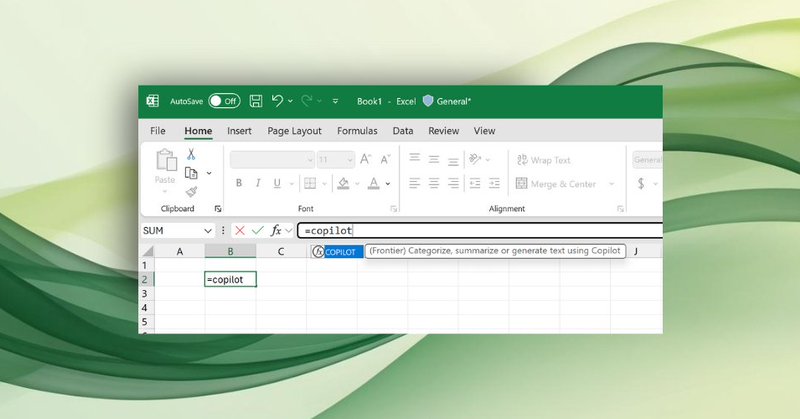800x419 pixels.
Task: Switch to the Formulas tab
Action: tap(357, 131)
